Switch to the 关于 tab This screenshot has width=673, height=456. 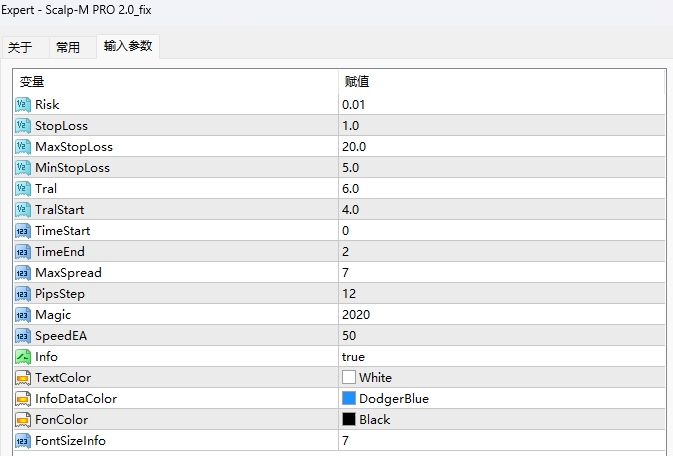tap(20, 48)
